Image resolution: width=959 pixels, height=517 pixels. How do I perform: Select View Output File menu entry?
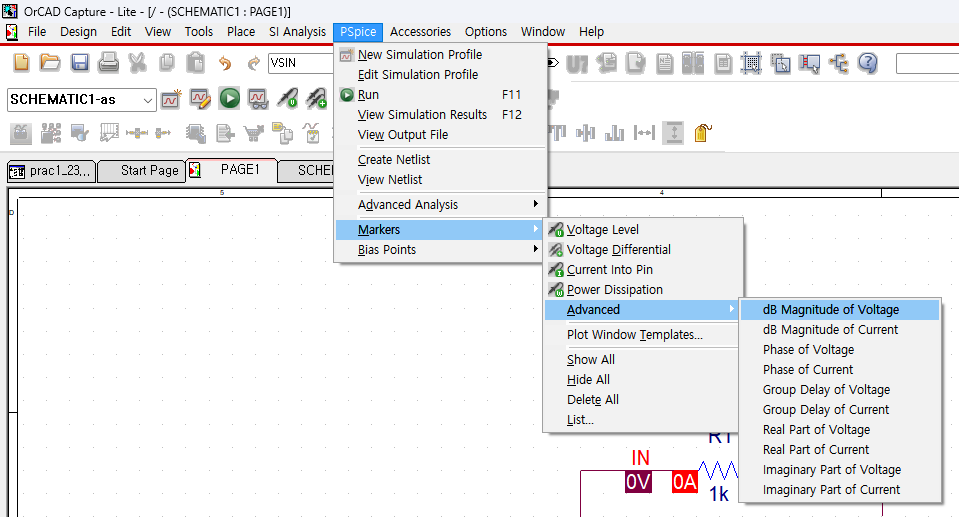tap(440, 135)
